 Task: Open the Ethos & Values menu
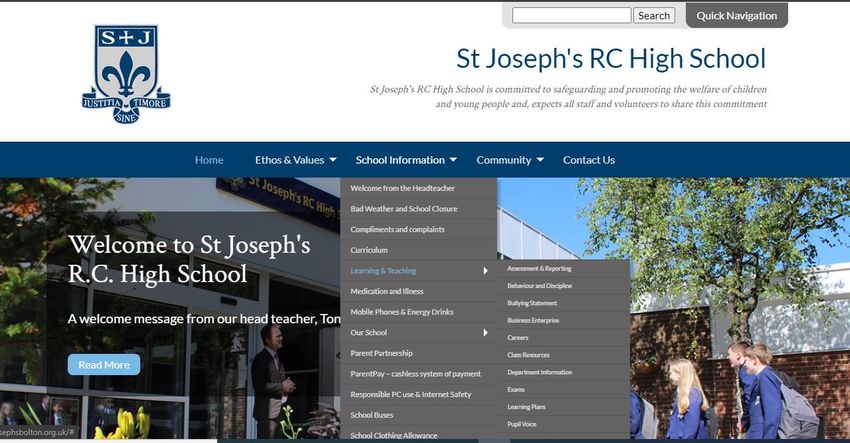[x=289, y=160]
